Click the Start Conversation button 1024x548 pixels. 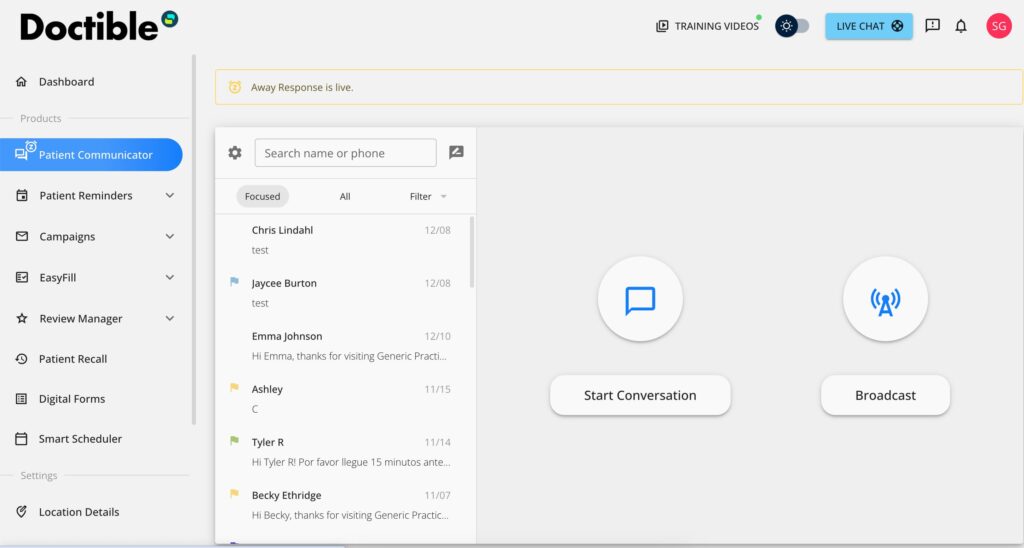pos(640,395)
